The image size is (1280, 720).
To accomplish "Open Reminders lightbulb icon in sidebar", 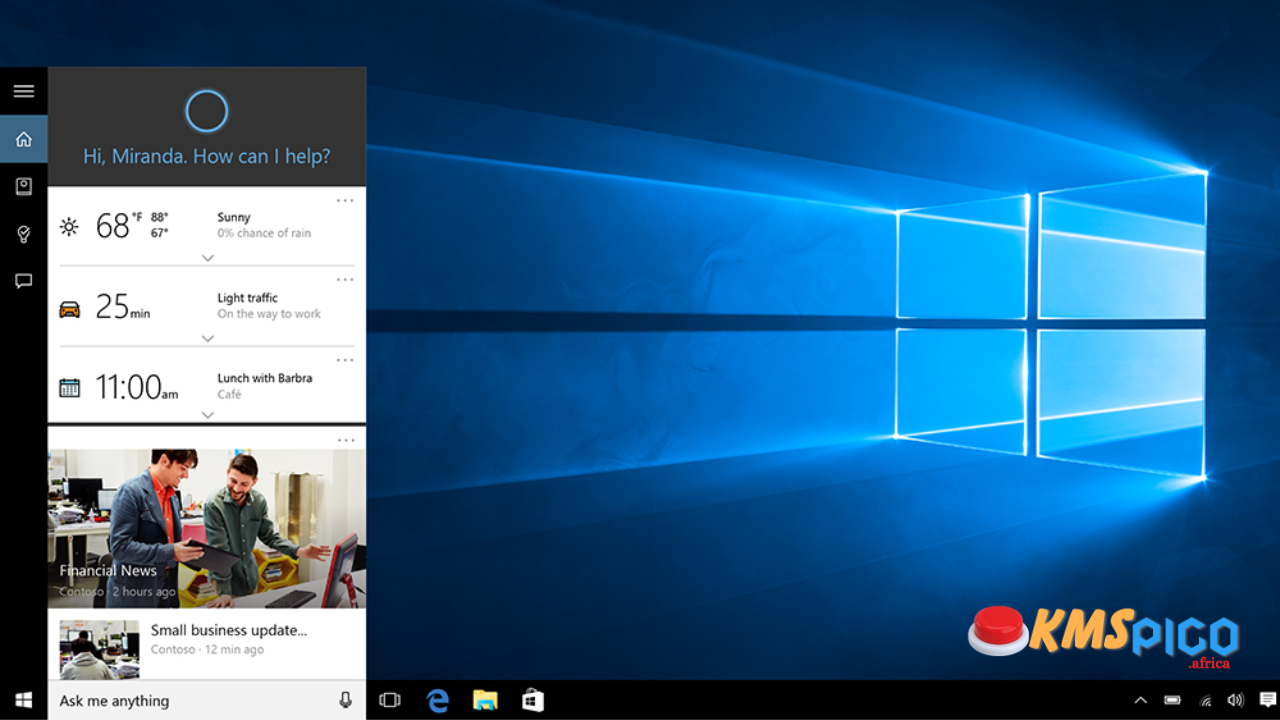I will [24, 234].
